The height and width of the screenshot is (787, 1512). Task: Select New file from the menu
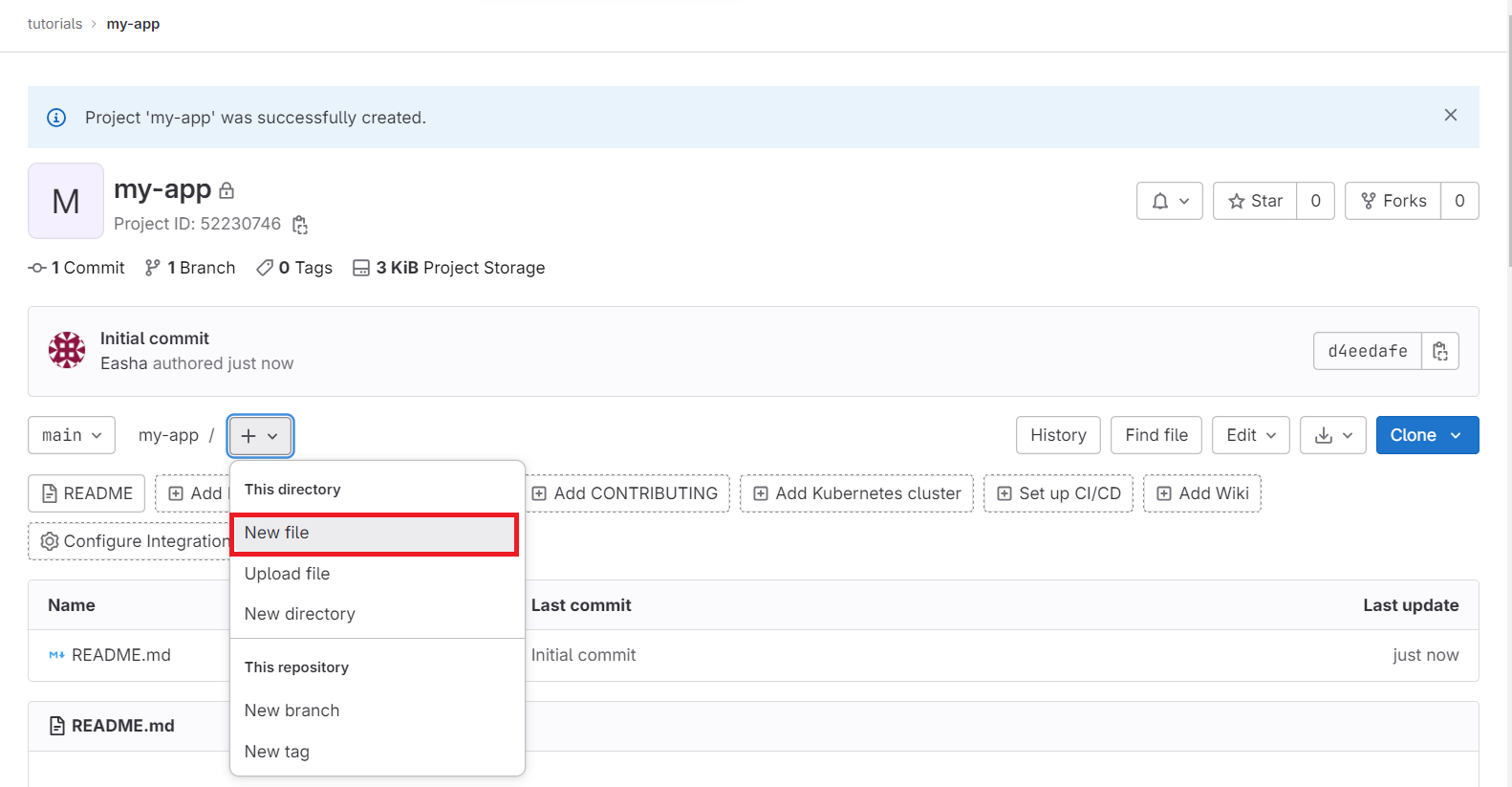(374, 534)
